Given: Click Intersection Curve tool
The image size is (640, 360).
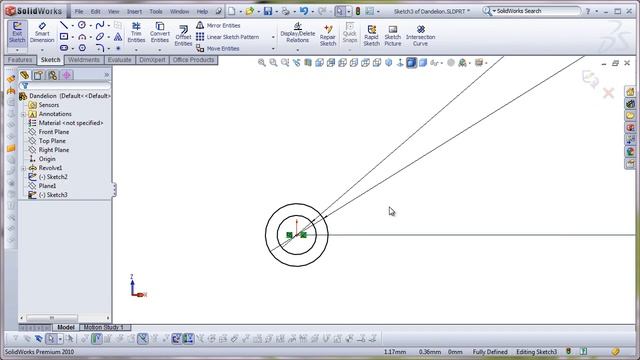Looking at the screenshot, I should click(420, 35).
